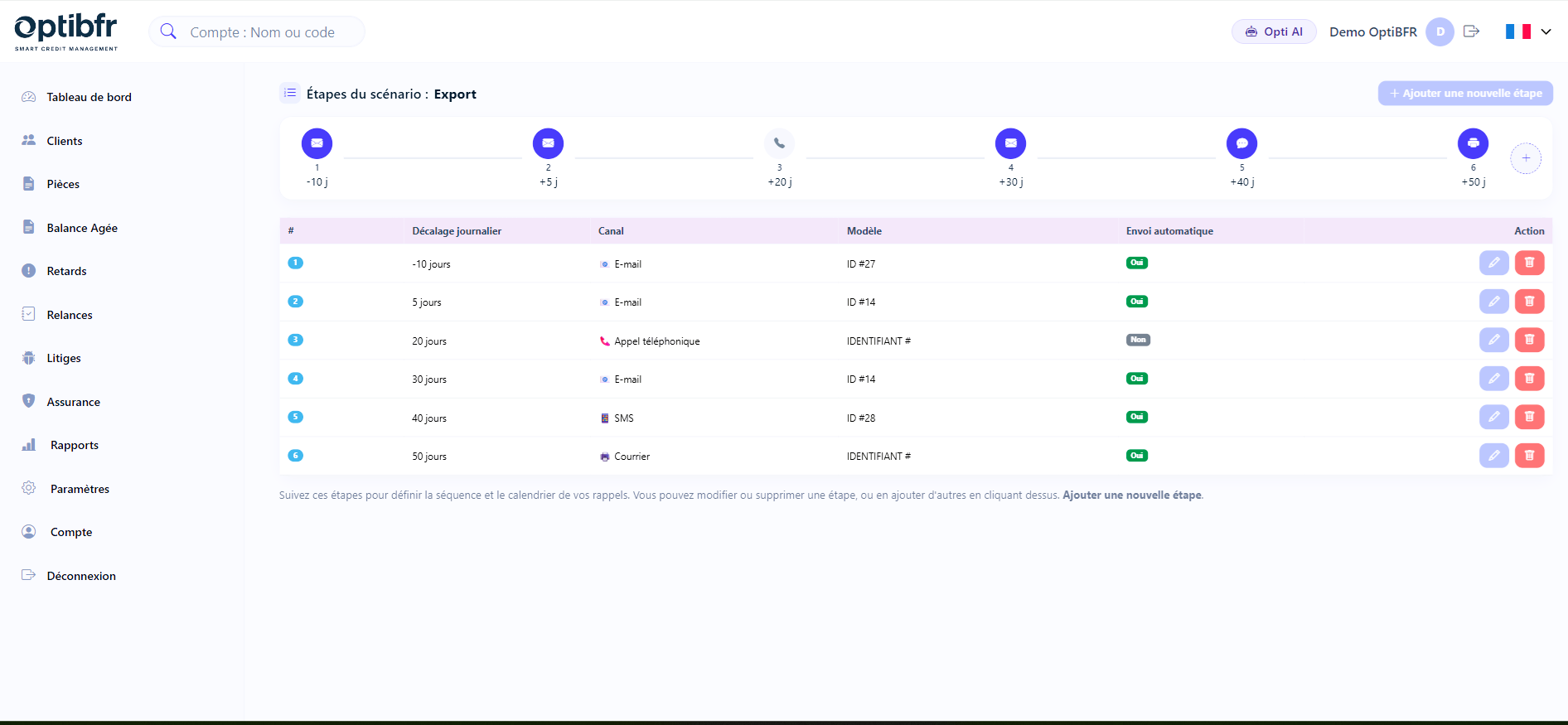Open Relances in the sidebar
The height and width of the screenshot is (725, 1568).
click(x=70, y=315)
